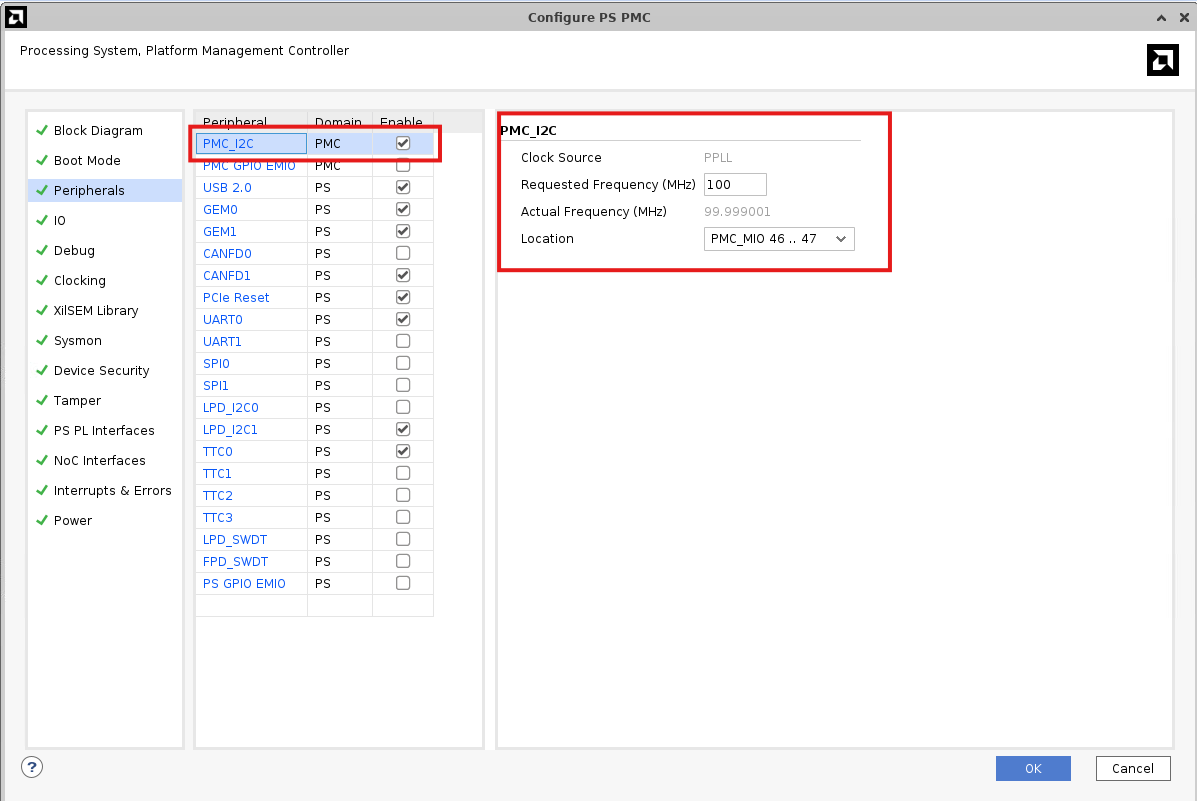Viewport: 1197px width, 801px height.
Task: Select the PMC_I2C peripheral link
Action: point(228,144)
